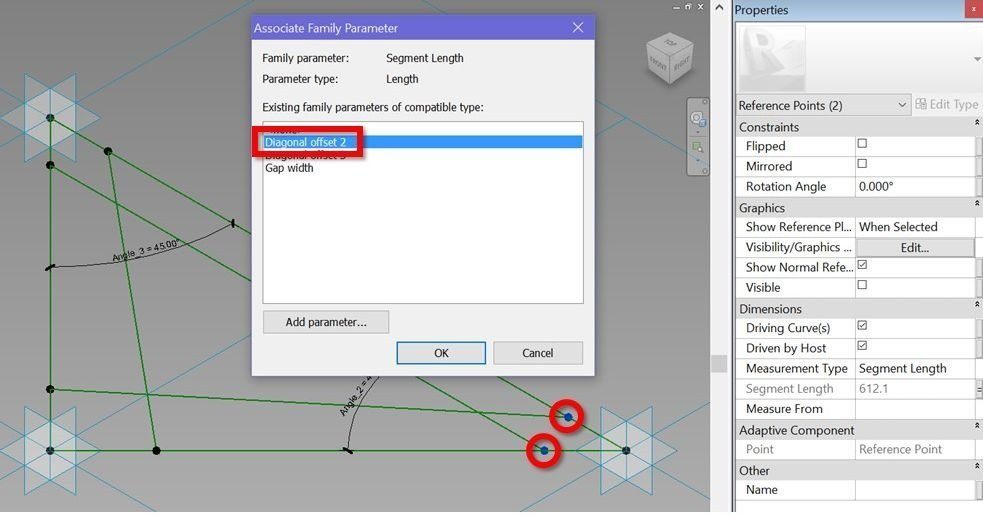Click the scroll up arrow beside view
The height and width of the screenshot is (515, 983).
click(720, 8)
